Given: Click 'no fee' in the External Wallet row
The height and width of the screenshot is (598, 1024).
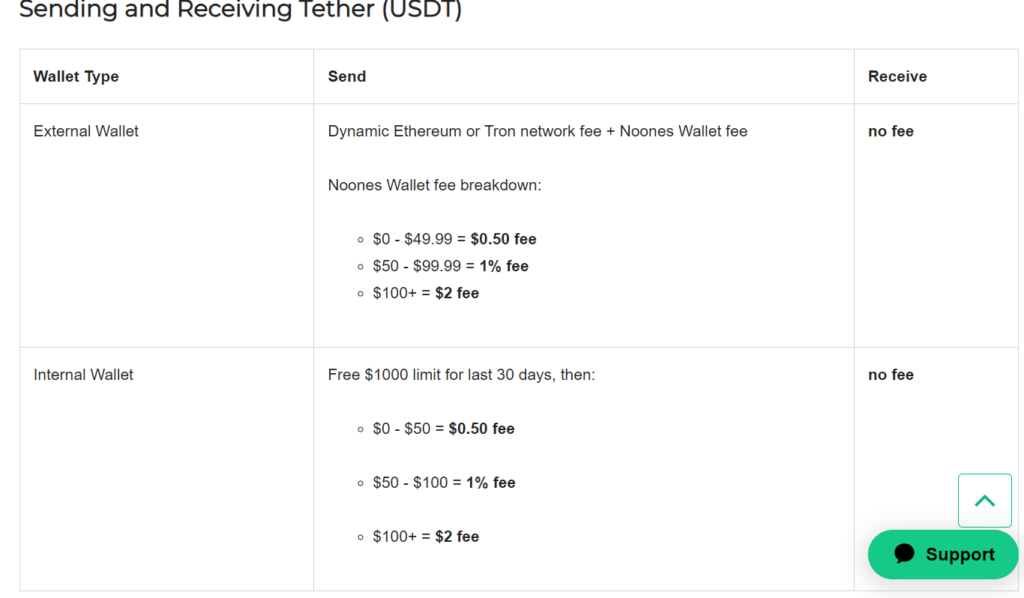Looking at the screenshot, I should 891,131.
